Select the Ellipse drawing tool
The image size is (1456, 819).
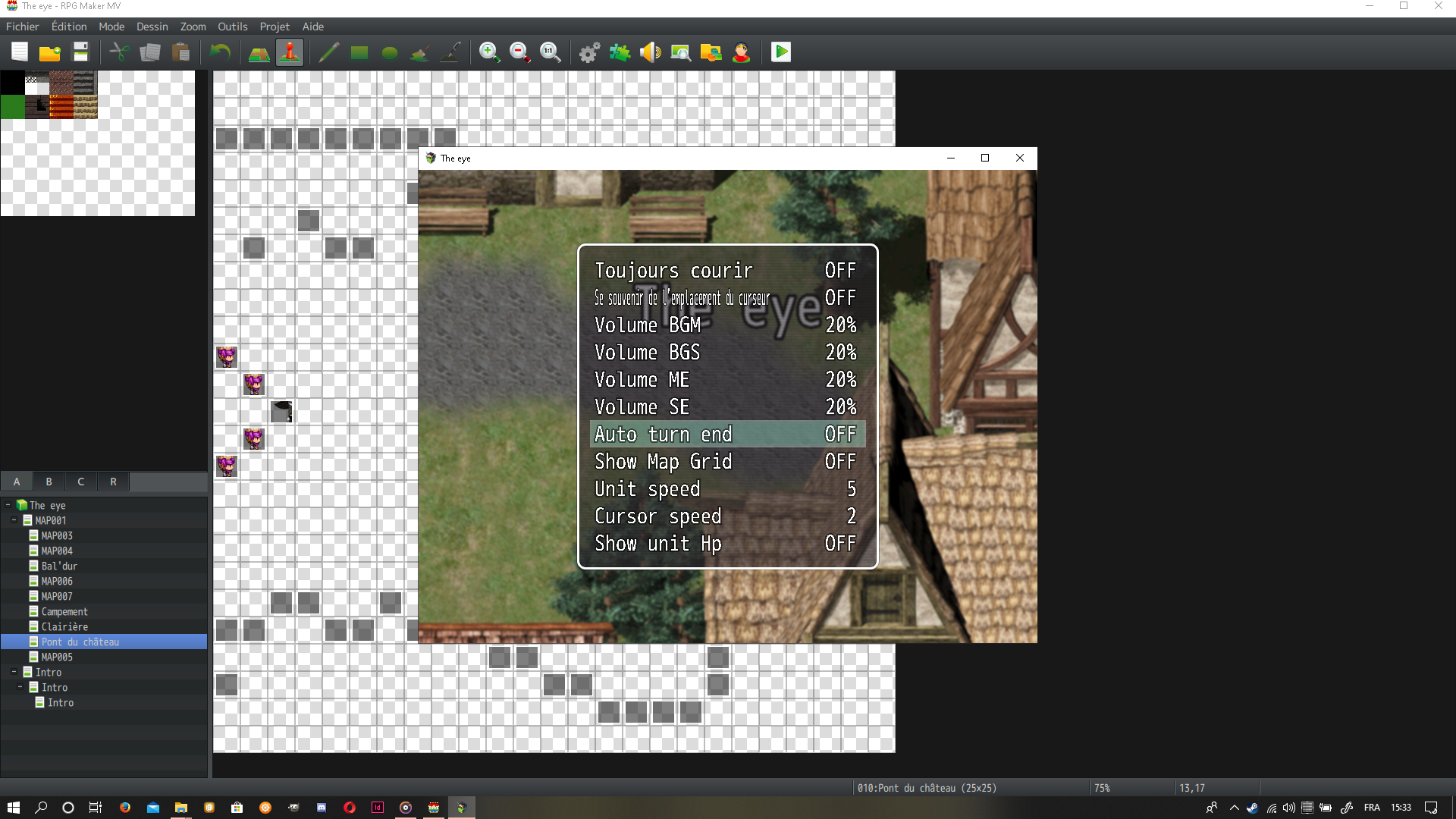coord(390,52)
